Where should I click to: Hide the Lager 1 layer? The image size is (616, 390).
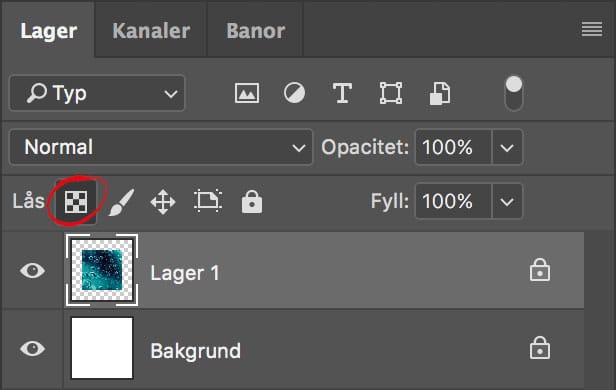pos(32,270)
